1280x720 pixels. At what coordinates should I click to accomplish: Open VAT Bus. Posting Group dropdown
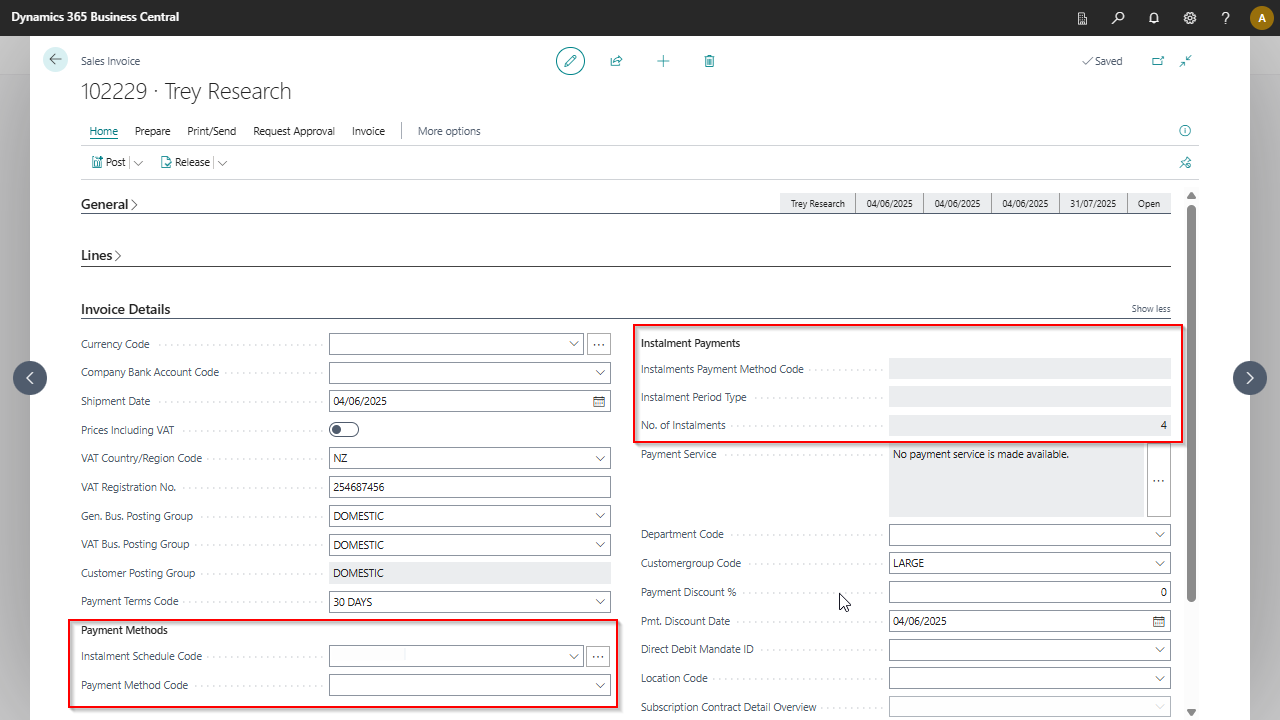tap(600, 545)
